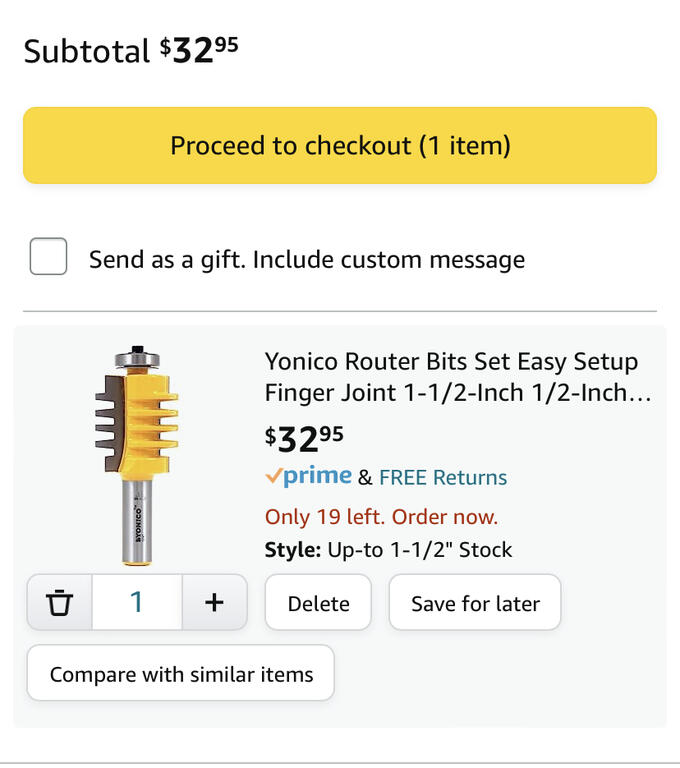
Task: Click the ellipsis ending the truncated product title
Action: click(x=640, y=394)
